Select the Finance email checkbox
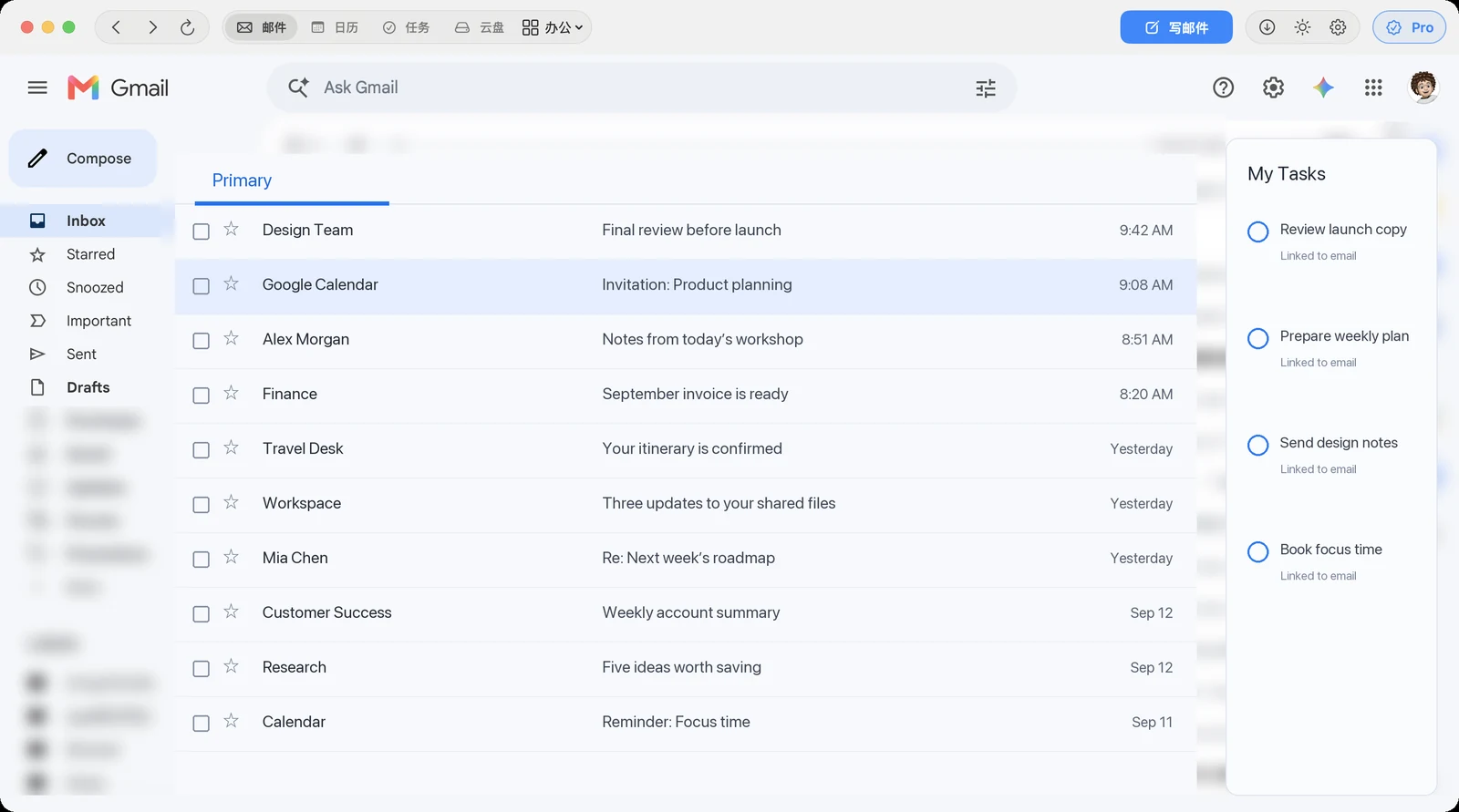This screenshot has width=1459, height=812. click(x=202, y=396)
